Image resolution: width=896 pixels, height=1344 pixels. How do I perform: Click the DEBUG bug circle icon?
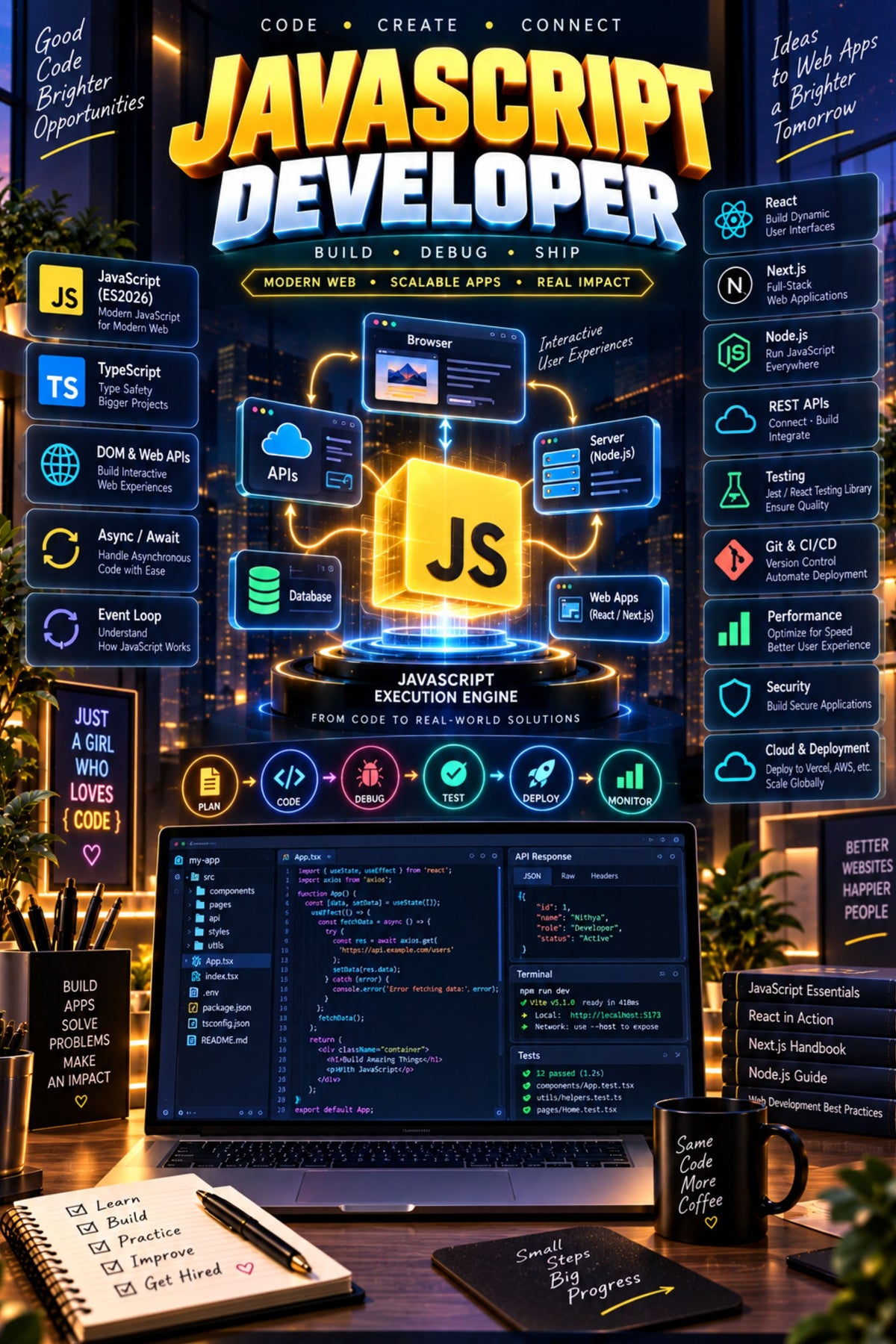point(370,780)
